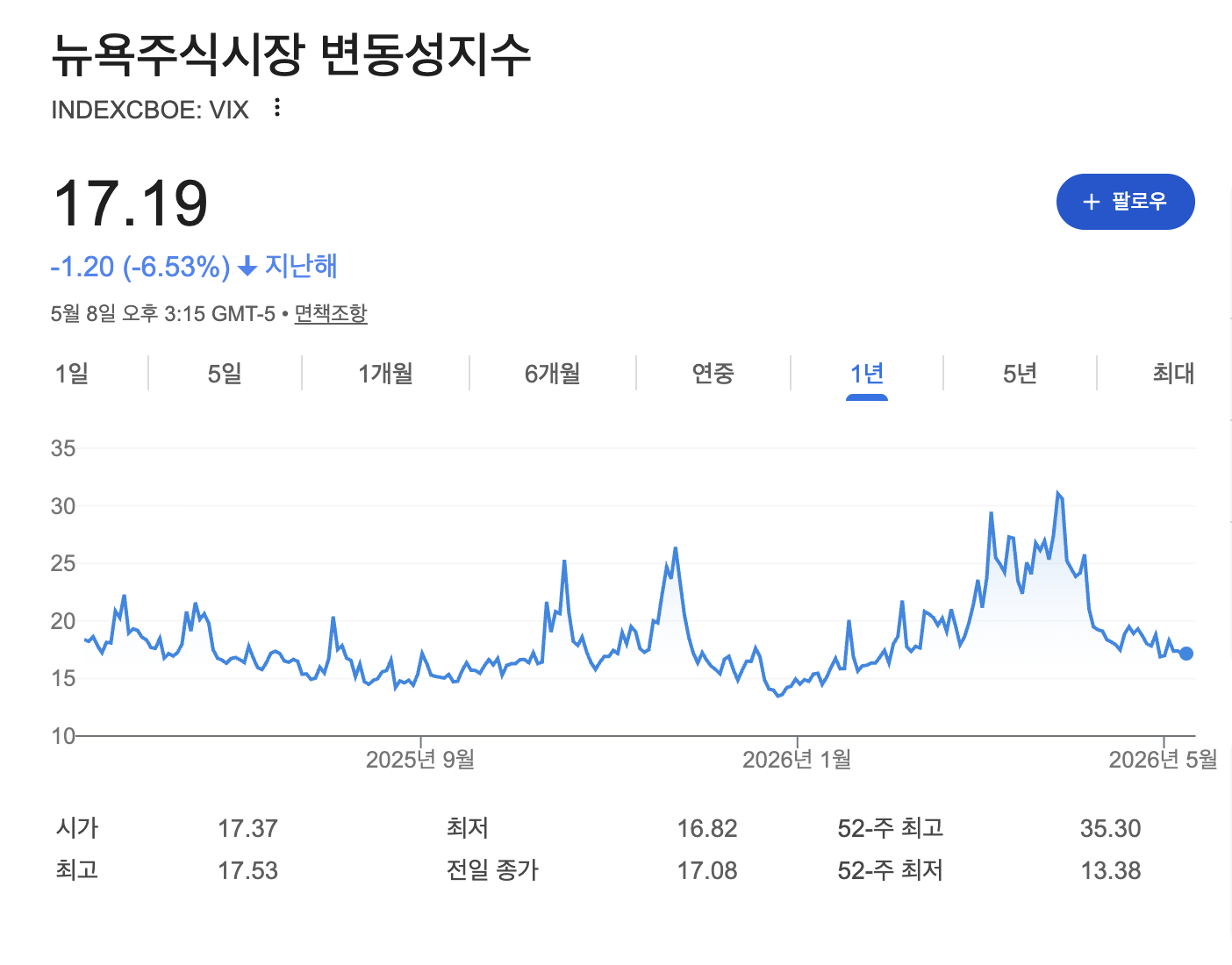1232x965 pixels.
Task: Click the plus icon in the 팔로우 button
Action: pyautogui.click(x=1091, y=202)
